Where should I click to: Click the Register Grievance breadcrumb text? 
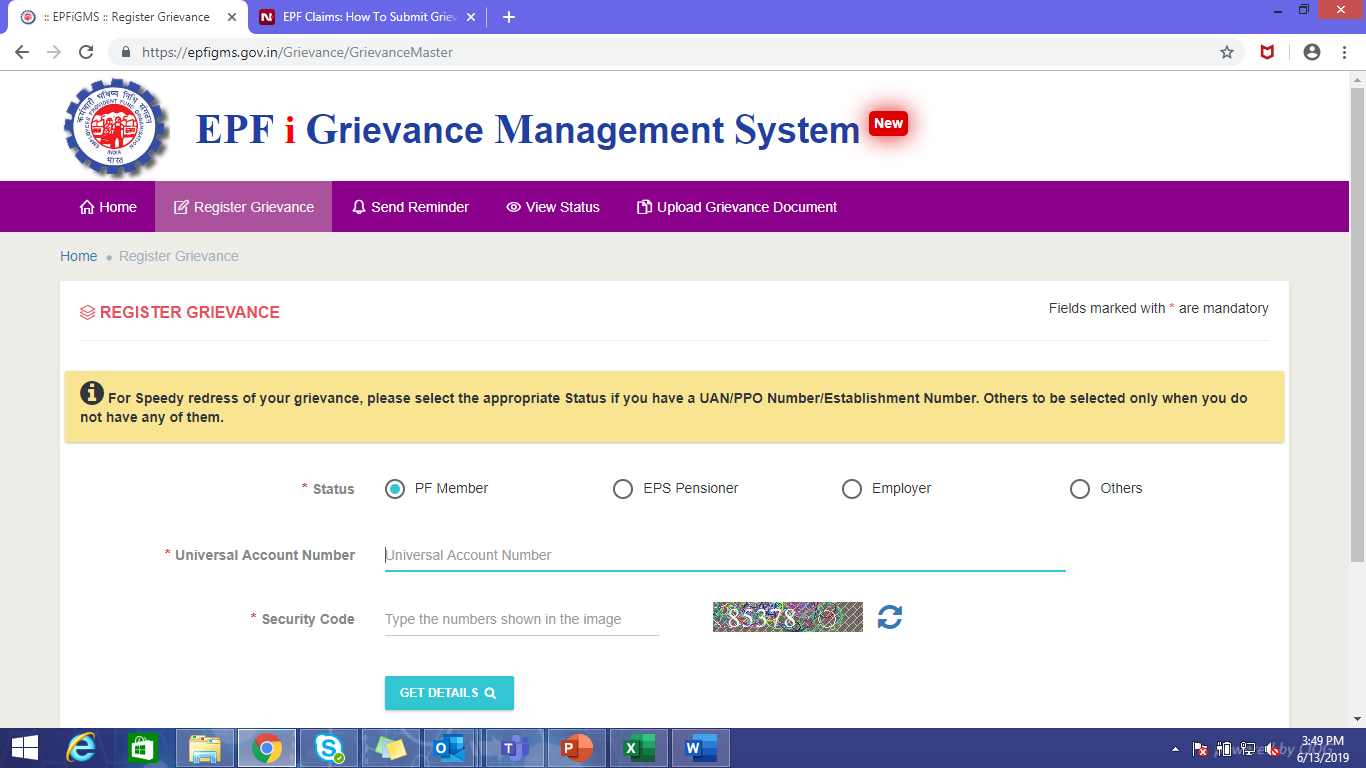(x=179, y=256)
